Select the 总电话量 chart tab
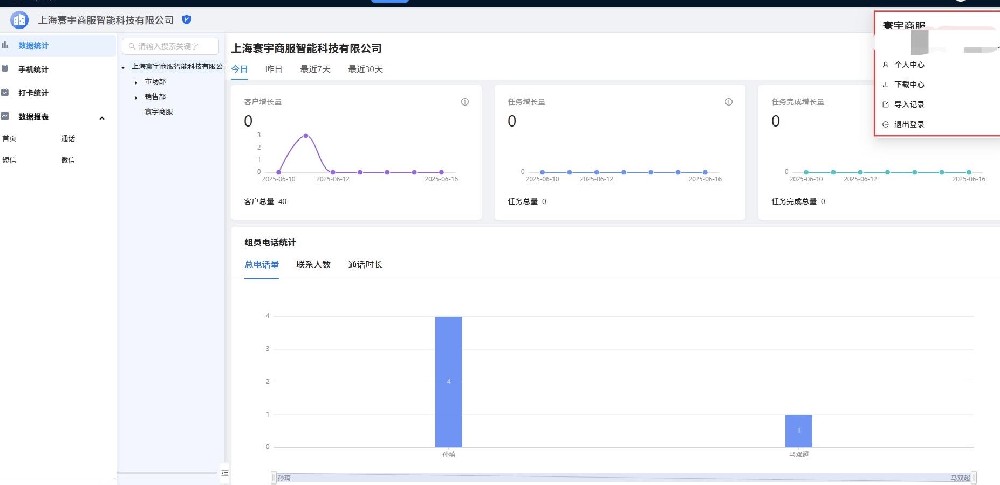This screenshot has height=485, width=1000. 261,264
